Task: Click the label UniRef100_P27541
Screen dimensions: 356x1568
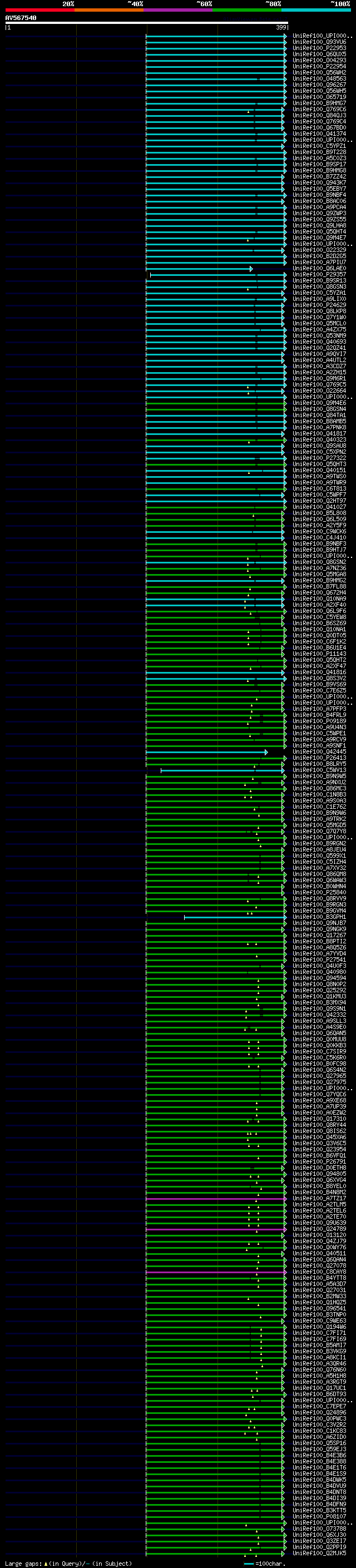Action: click(x=319, y=960)
